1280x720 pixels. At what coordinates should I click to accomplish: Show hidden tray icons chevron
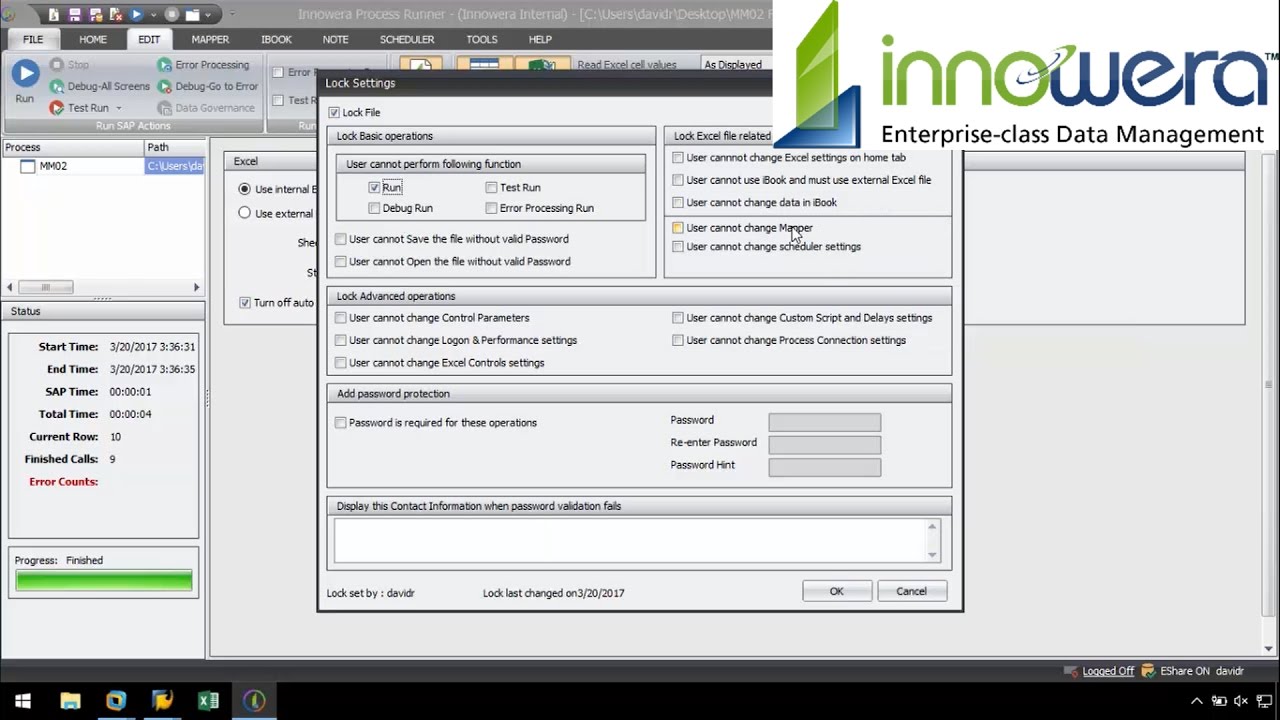(1196, 701)
